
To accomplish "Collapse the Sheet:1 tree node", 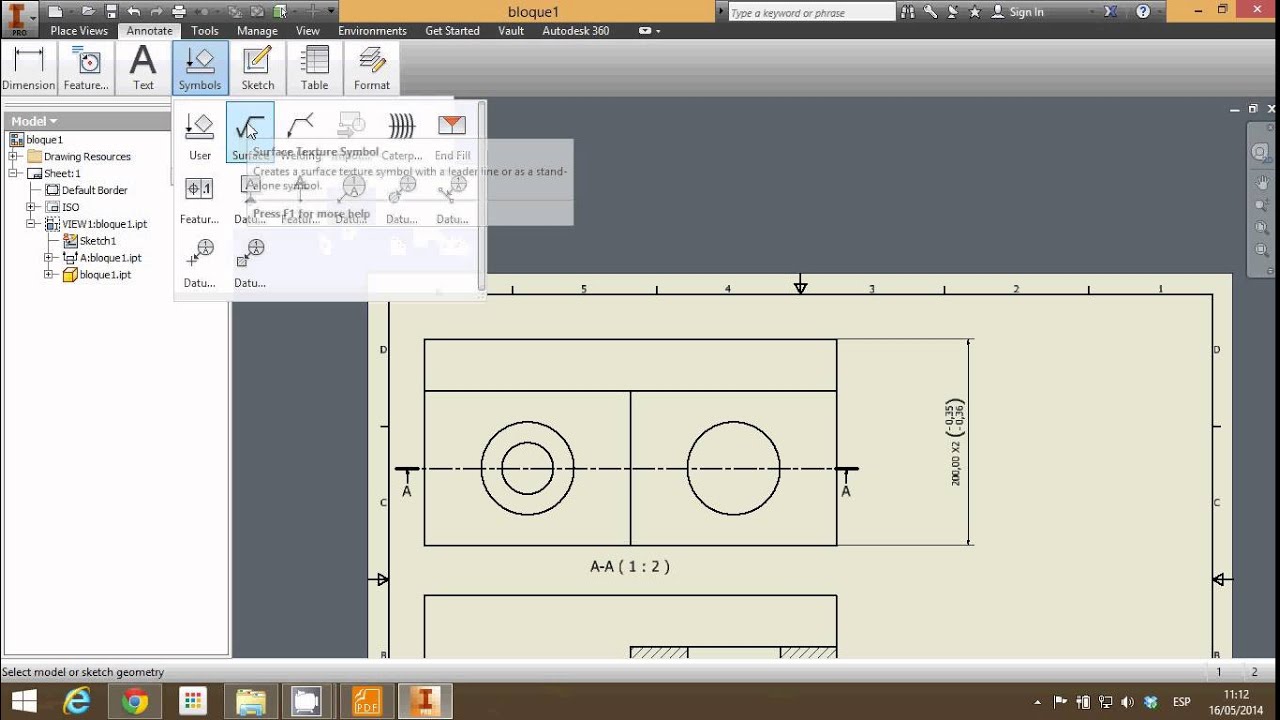I will [14, 173].
